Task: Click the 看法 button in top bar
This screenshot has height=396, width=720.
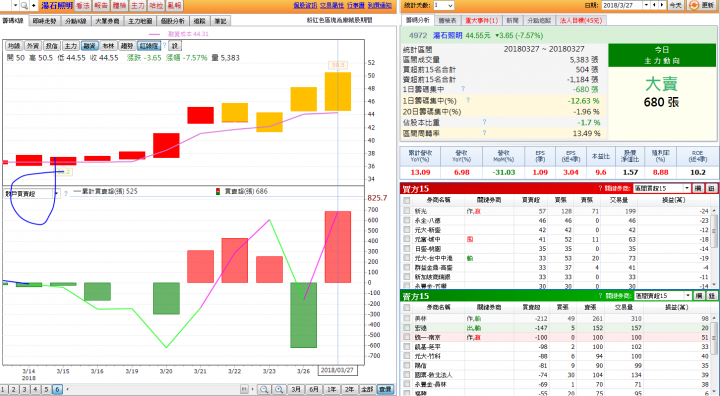Action: click(x=83, y=6)
